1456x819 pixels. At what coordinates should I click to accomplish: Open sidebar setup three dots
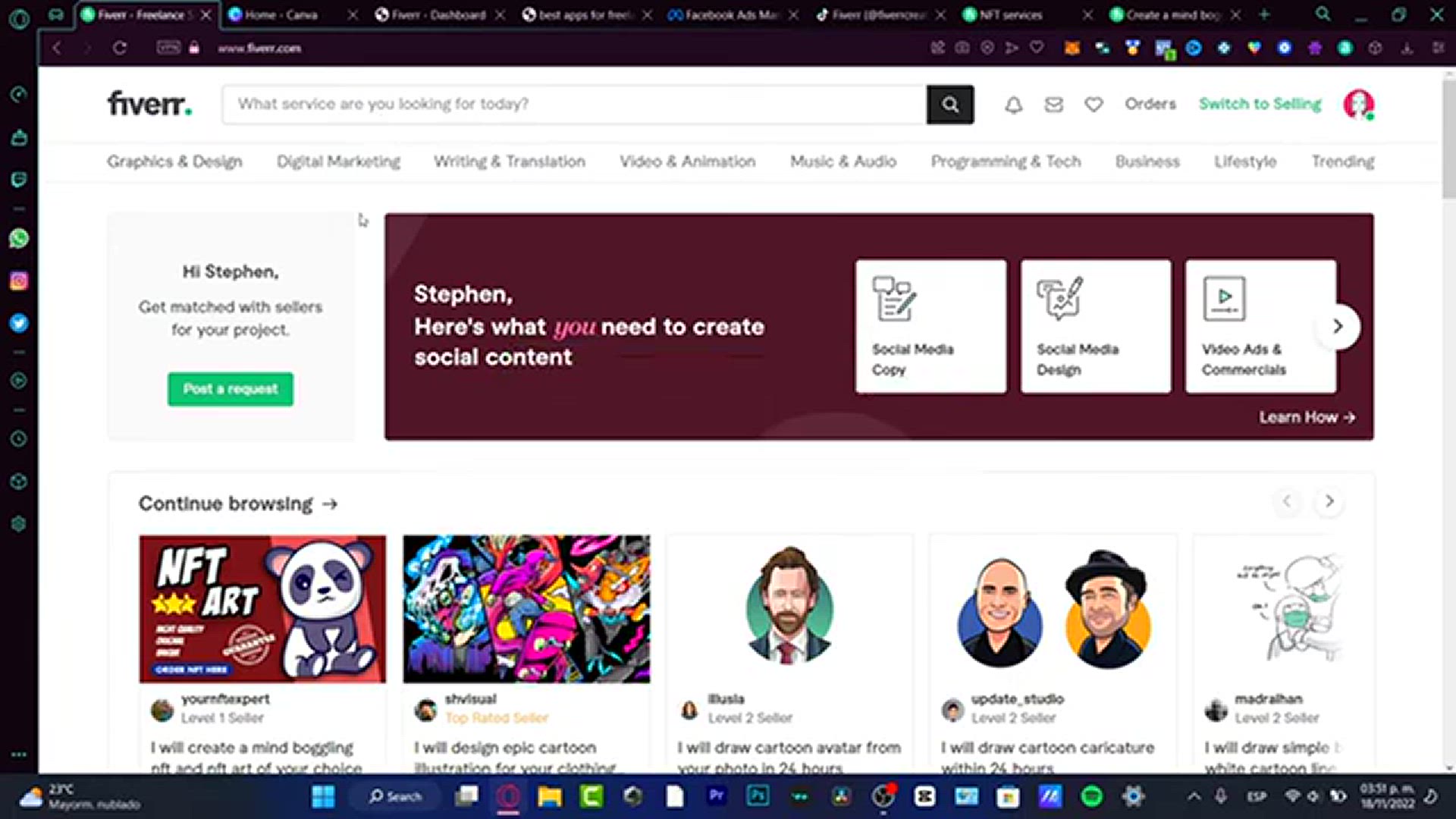click(19, 755)
